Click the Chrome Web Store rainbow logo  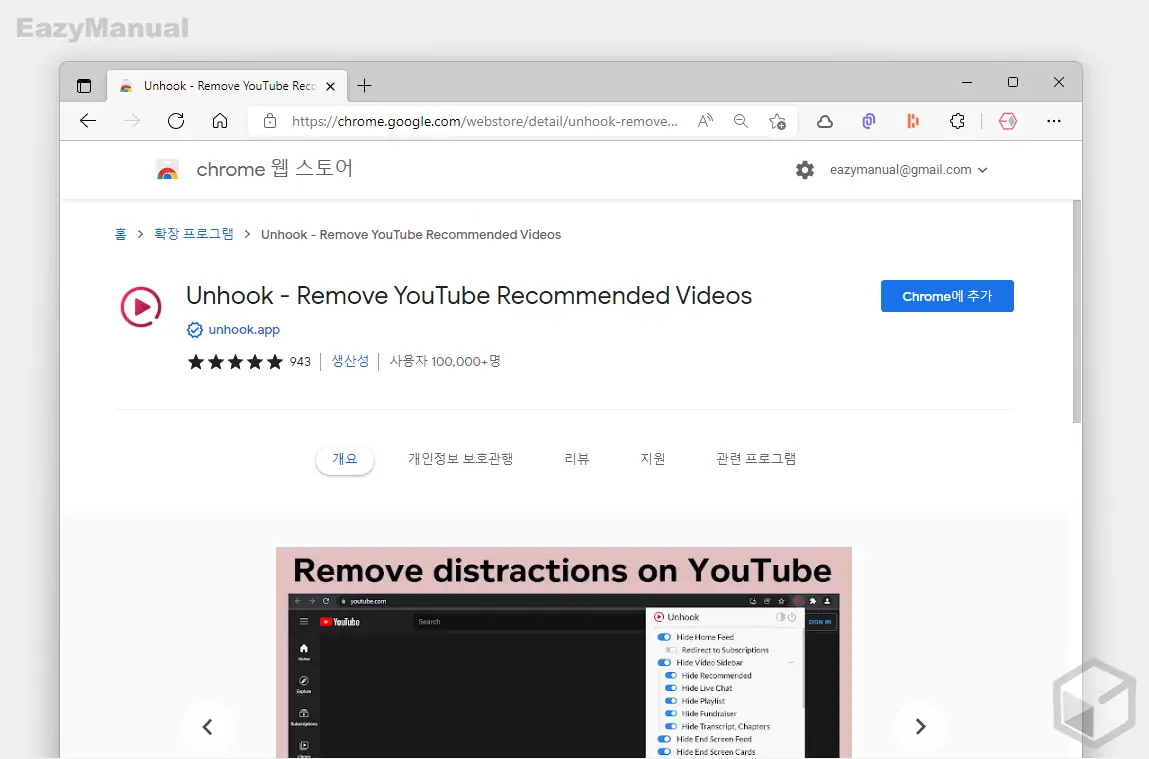(x=167, y=170)
